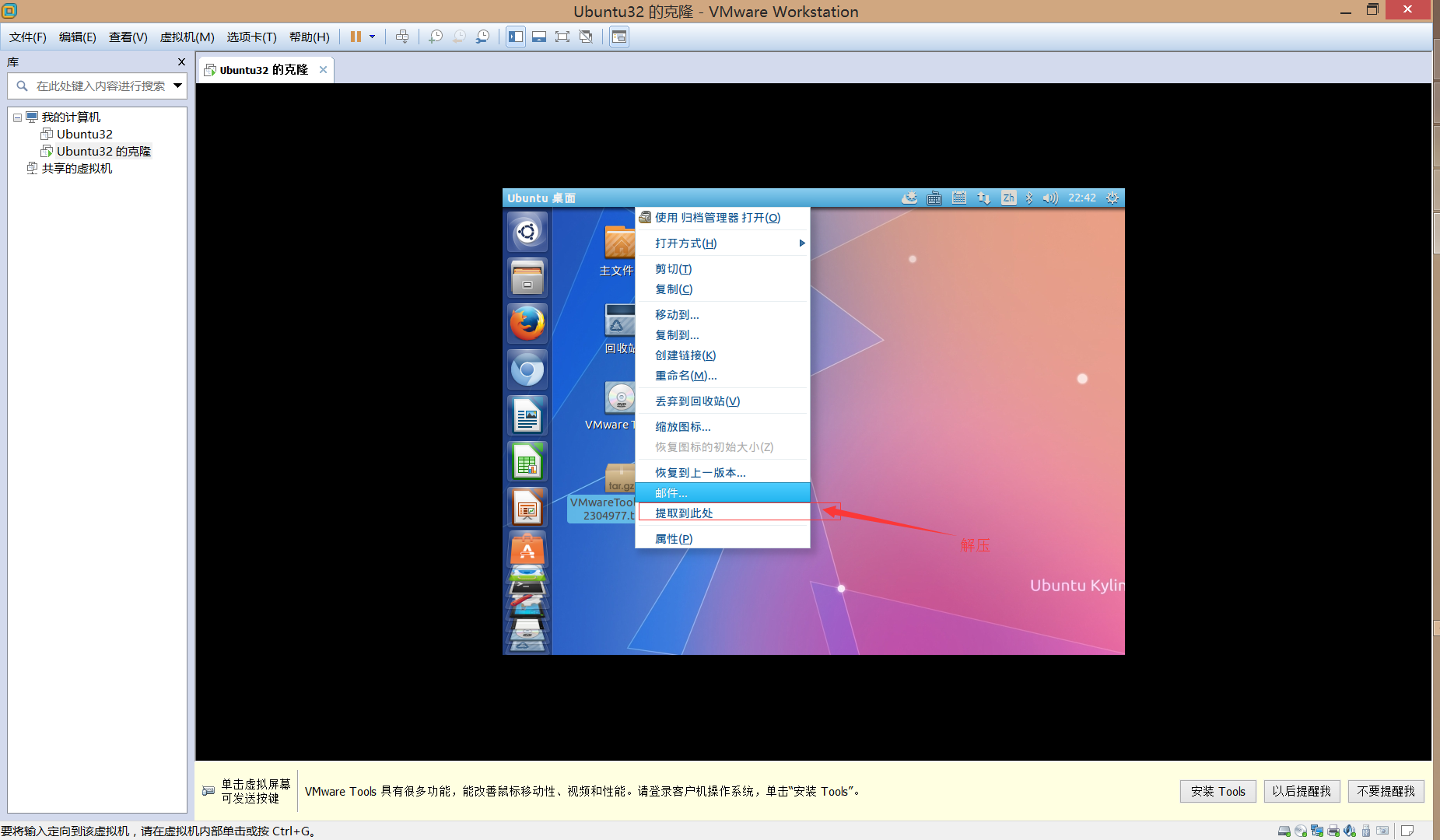This screenshot has width=1440, height=840.
Task: Click the 22:42 clock in Ubuntu panel
Action: click(x=1082, y=198)
